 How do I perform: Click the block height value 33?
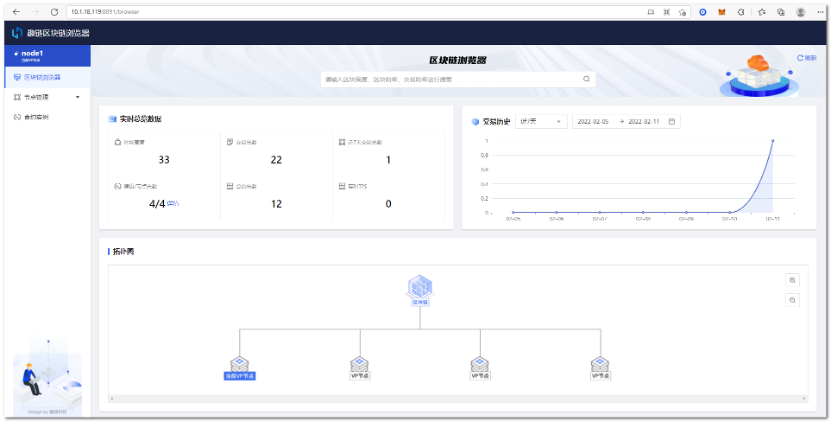(x=164, y=160)
